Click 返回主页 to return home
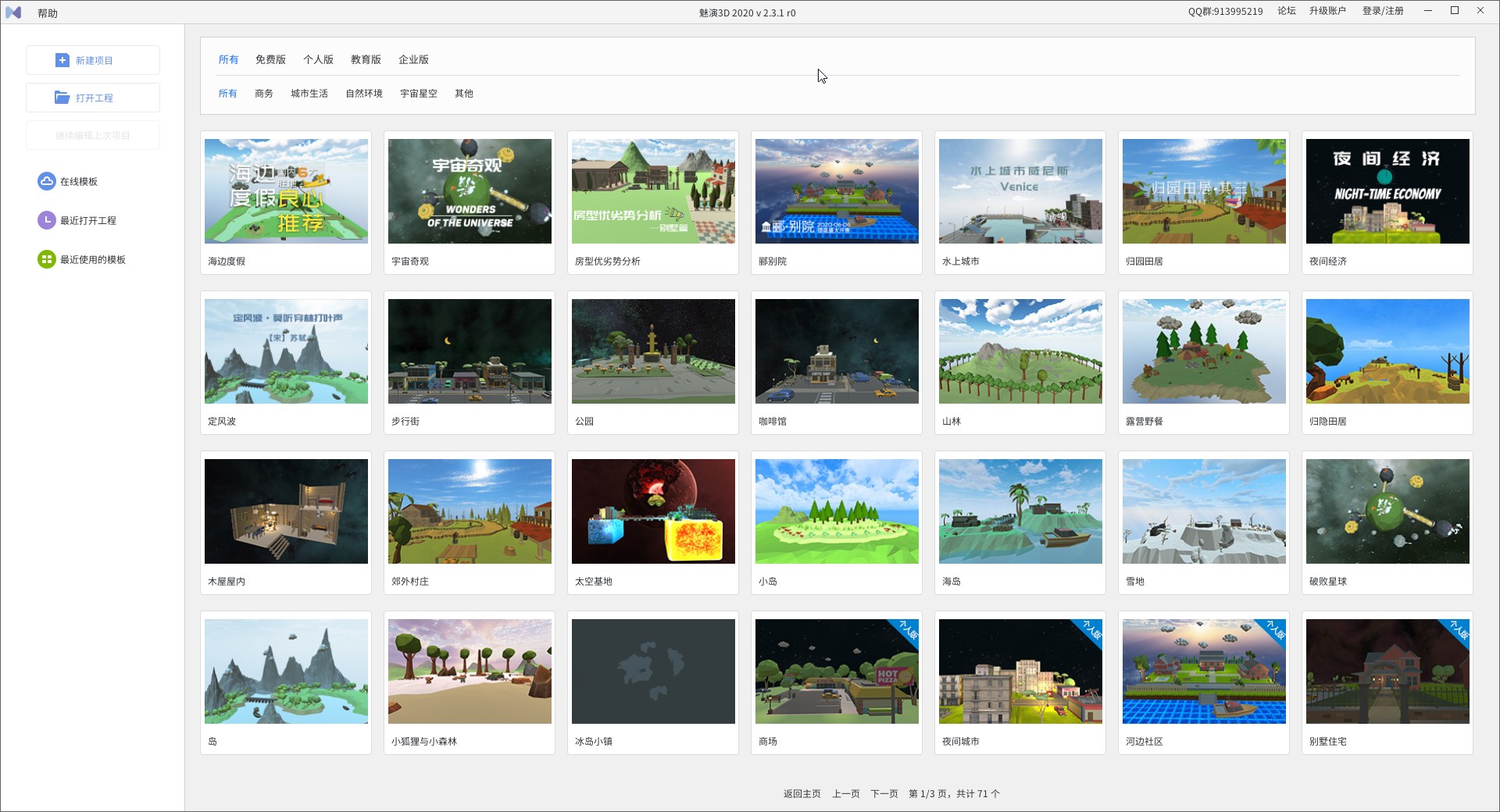1500x812 pixels. (802, 793)
